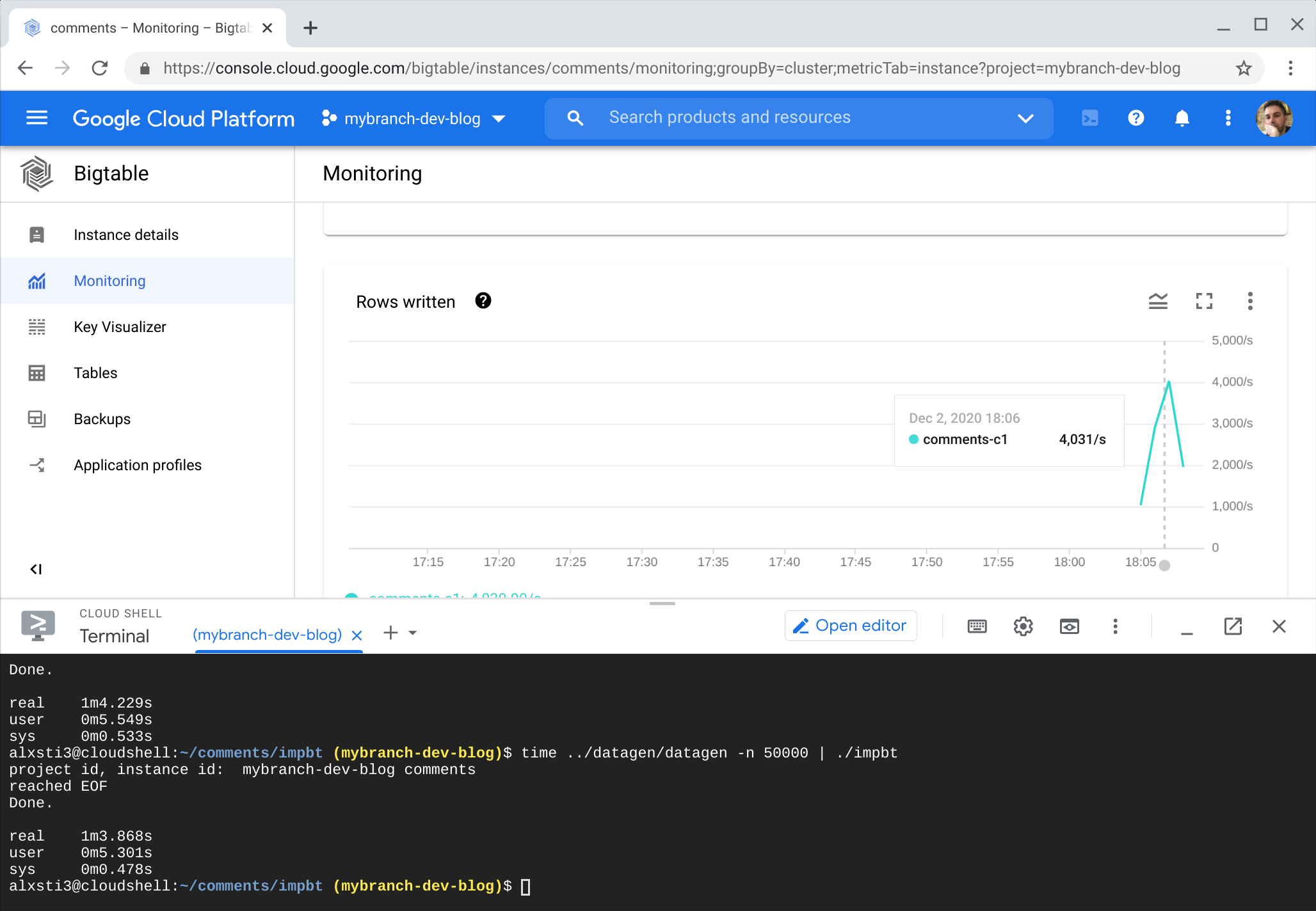
Task: Click the Cloud Shell terminal logo icon
Action: click(38, 625)
